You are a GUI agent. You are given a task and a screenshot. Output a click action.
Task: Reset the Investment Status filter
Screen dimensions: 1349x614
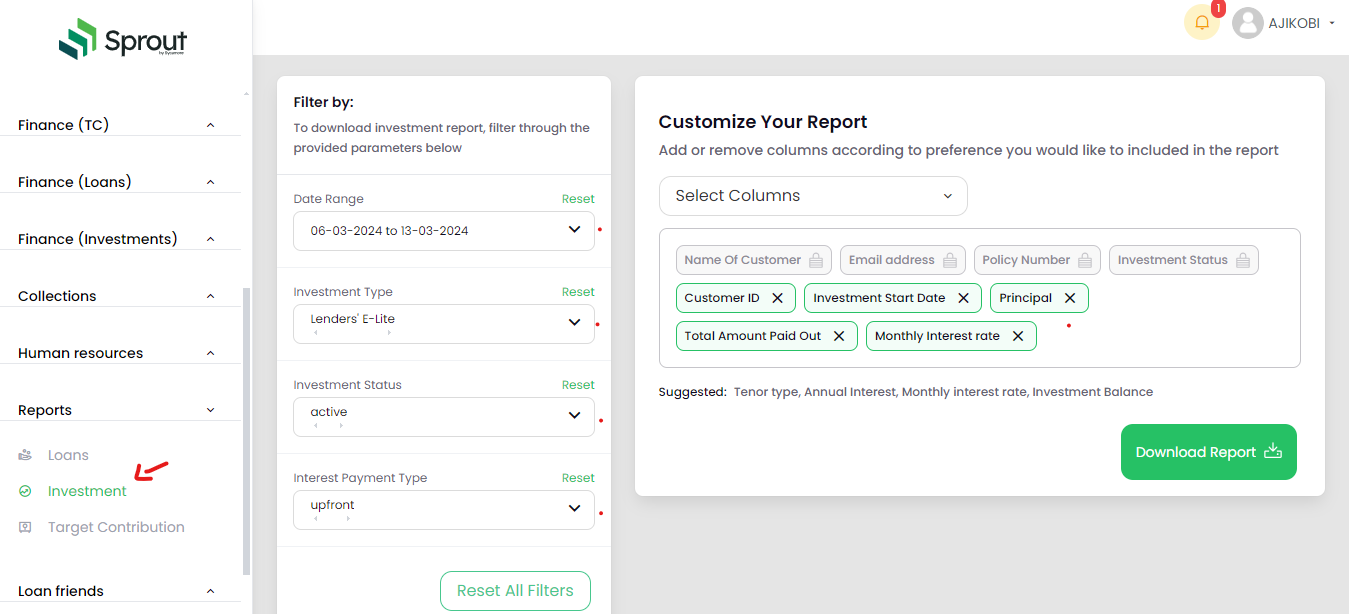click(578, 385)
